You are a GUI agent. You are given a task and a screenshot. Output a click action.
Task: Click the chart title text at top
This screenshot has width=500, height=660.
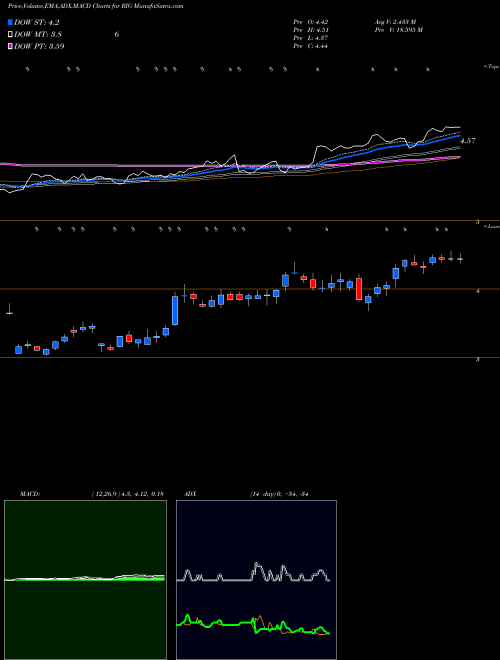[x=96, y=7]
